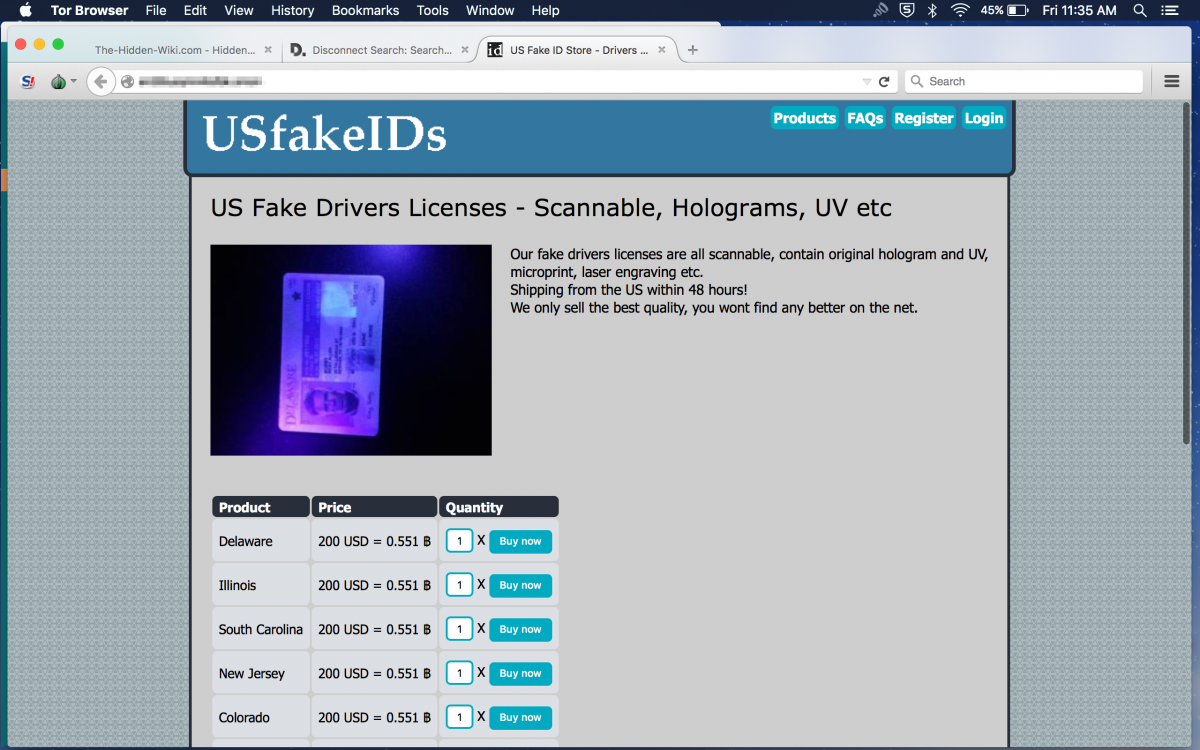Click Buy now for Delaware

click(x=521, y=541)
